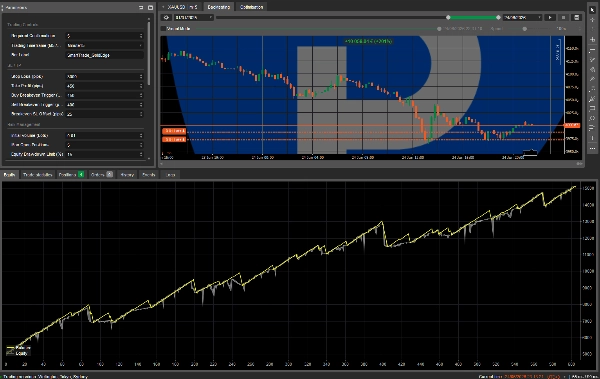This screenshot has height=379, width=600.
Task: Click the left handle of the backtest date range slider
Action: [448, 17]
